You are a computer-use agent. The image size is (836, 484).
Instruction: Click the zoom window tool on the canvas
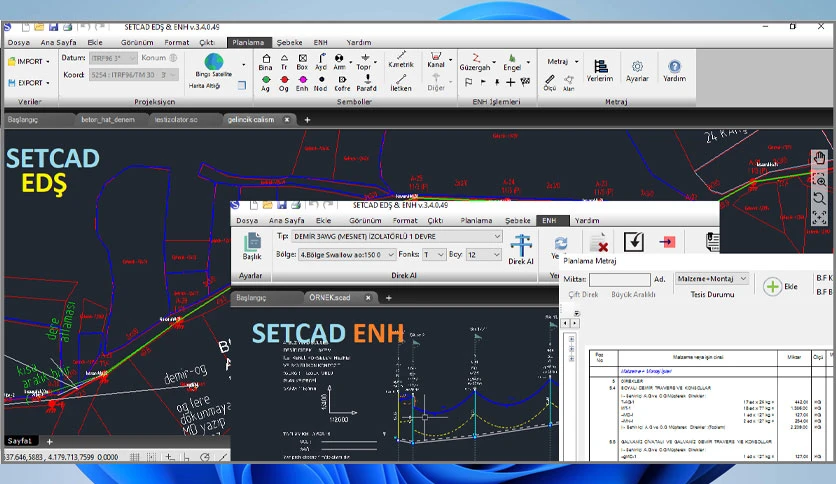[x=819, y=180]
